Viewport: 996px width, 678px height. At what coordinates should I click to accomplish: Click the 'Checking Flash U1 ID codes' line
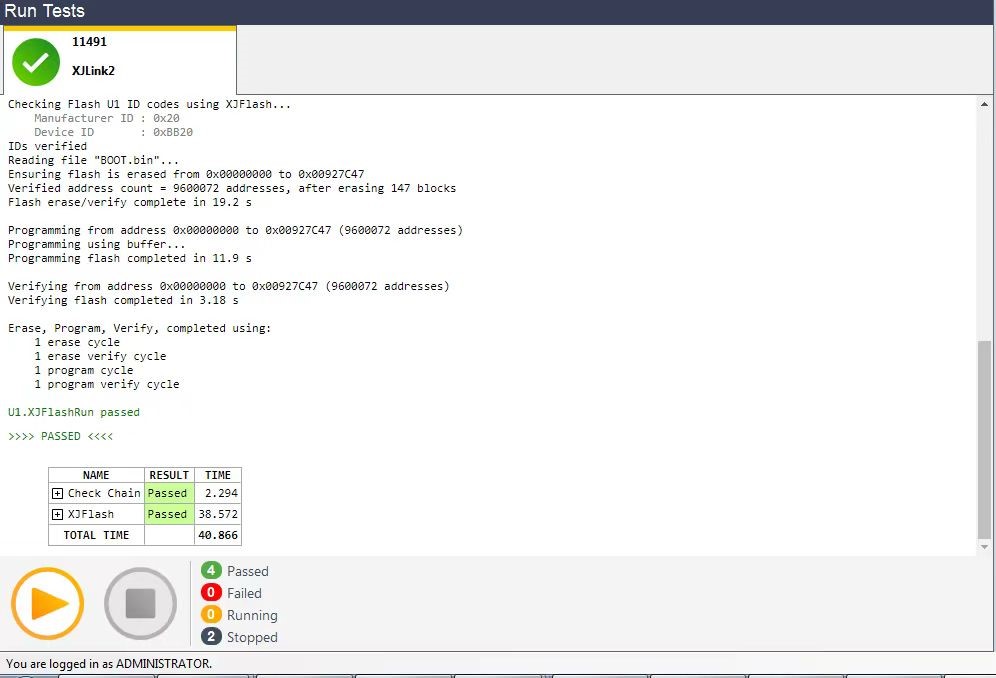149,104
